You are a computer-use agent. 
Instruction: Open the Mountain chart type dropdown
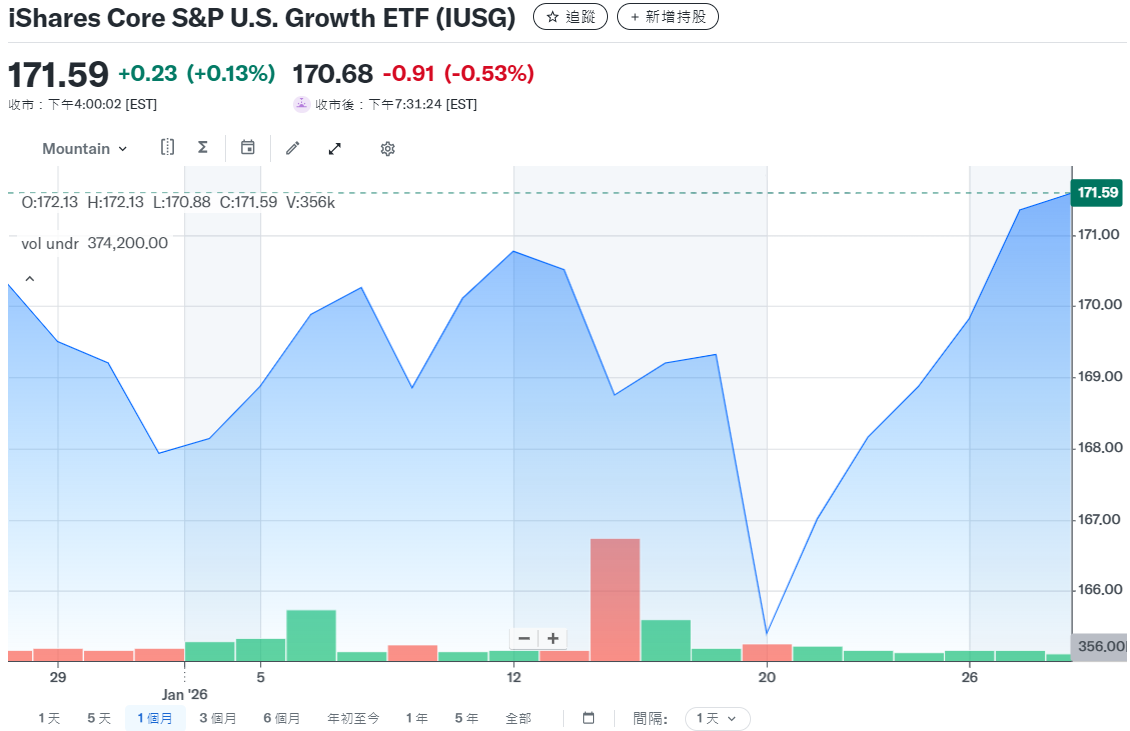pos(83,148)
